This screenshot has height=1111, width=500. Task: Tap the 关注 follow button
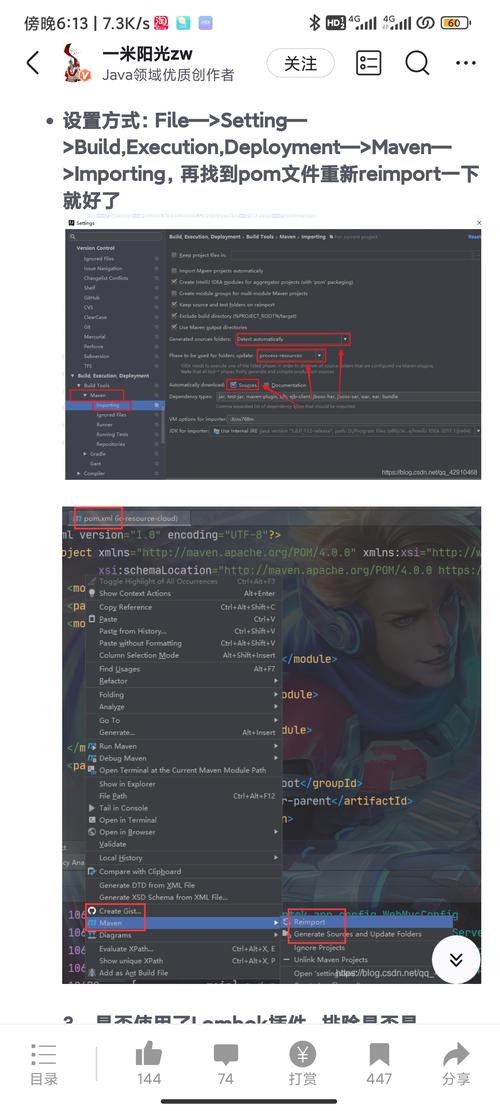click(300, 63)
